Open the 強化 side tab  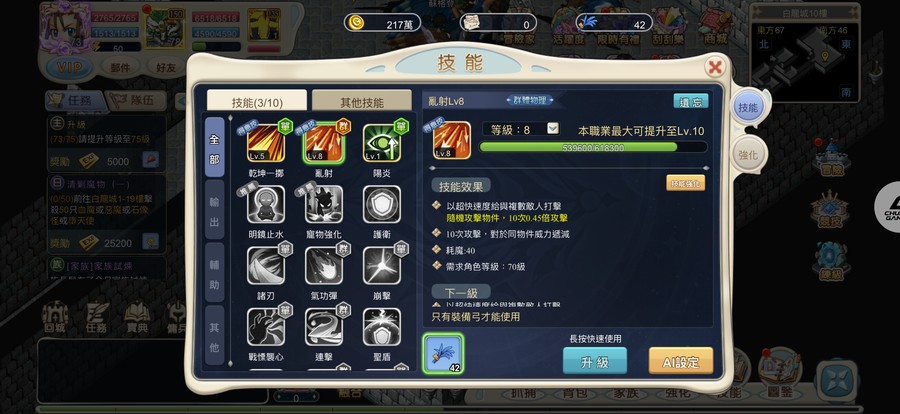tap(748, 155)
